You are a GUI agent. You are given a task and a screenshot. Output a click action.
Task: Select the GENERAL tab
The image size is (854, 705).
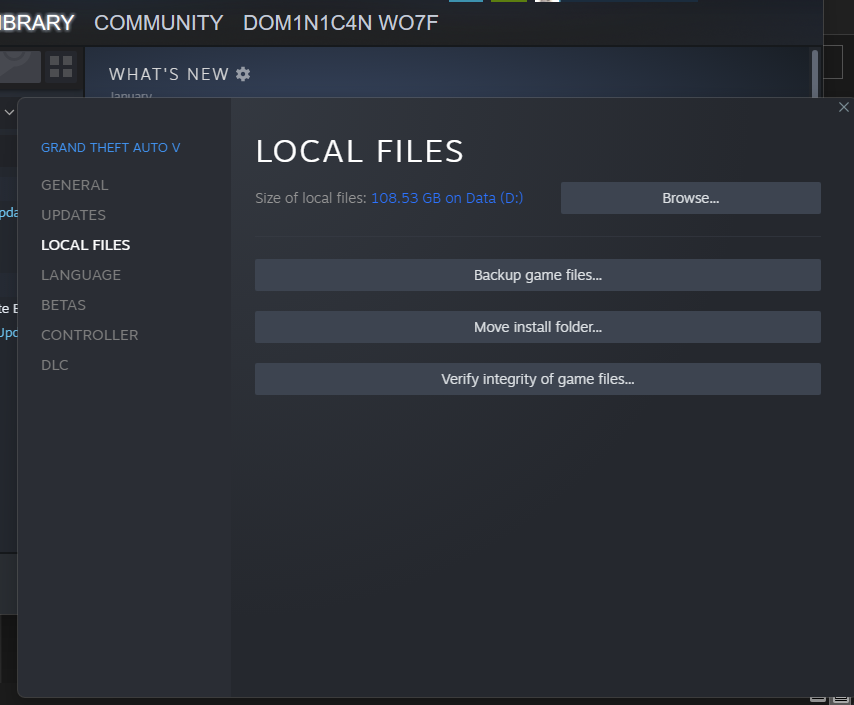[75, 185]
